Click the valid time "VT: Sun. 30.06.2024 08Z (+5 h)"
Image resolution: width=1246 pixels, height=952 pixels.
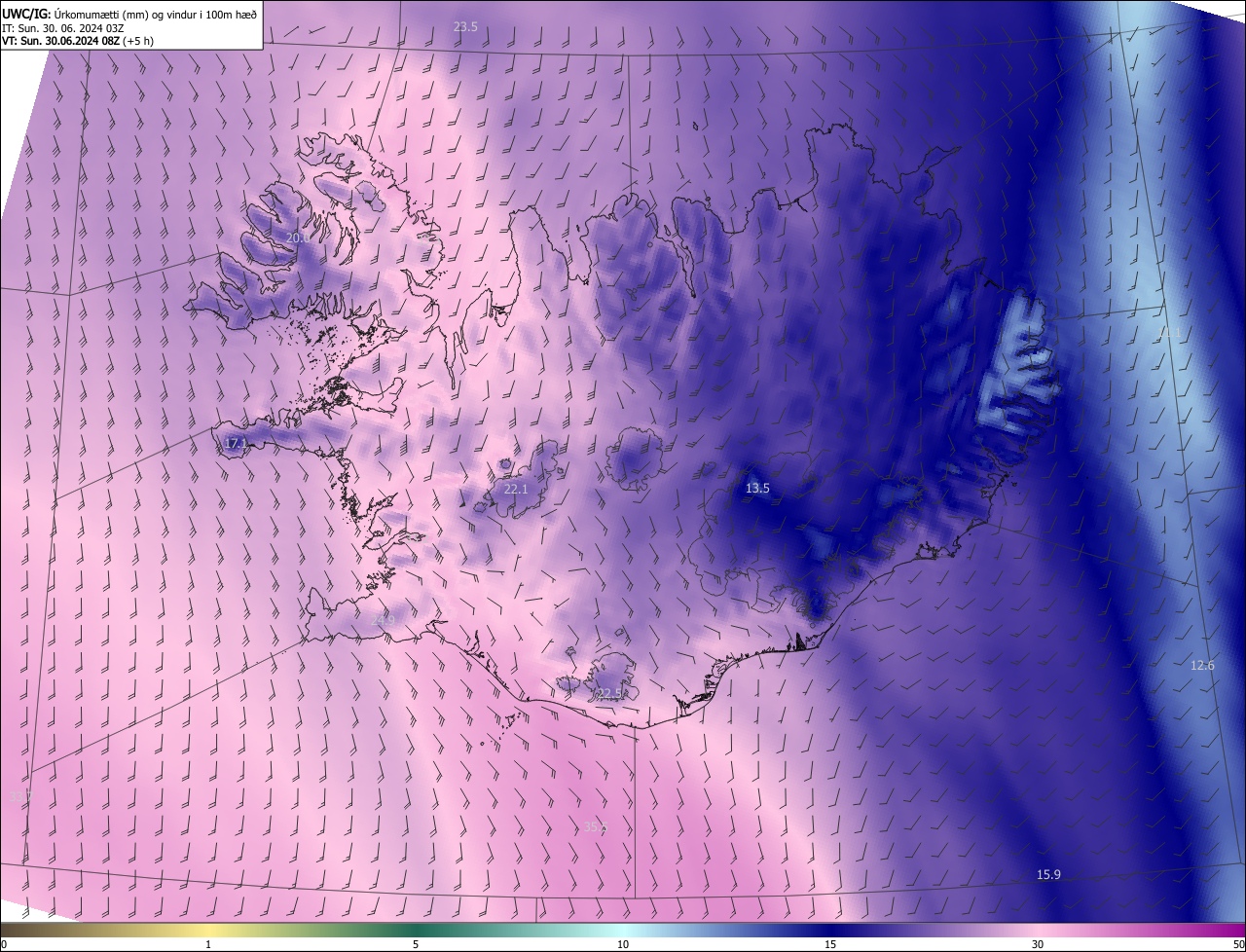tap(78, 41)
